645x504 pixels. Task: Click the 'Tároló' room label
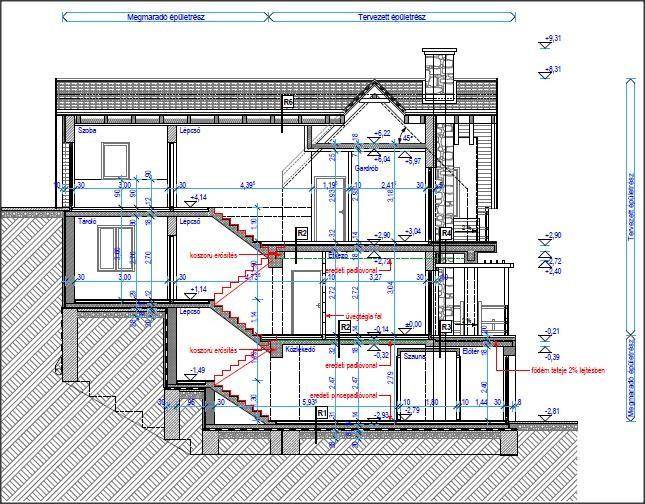(87, 220)
